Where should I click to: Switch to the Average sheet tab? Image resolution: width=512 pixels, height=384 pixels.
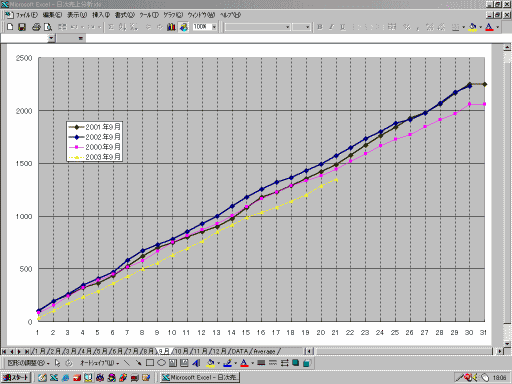tap(264, 351)
